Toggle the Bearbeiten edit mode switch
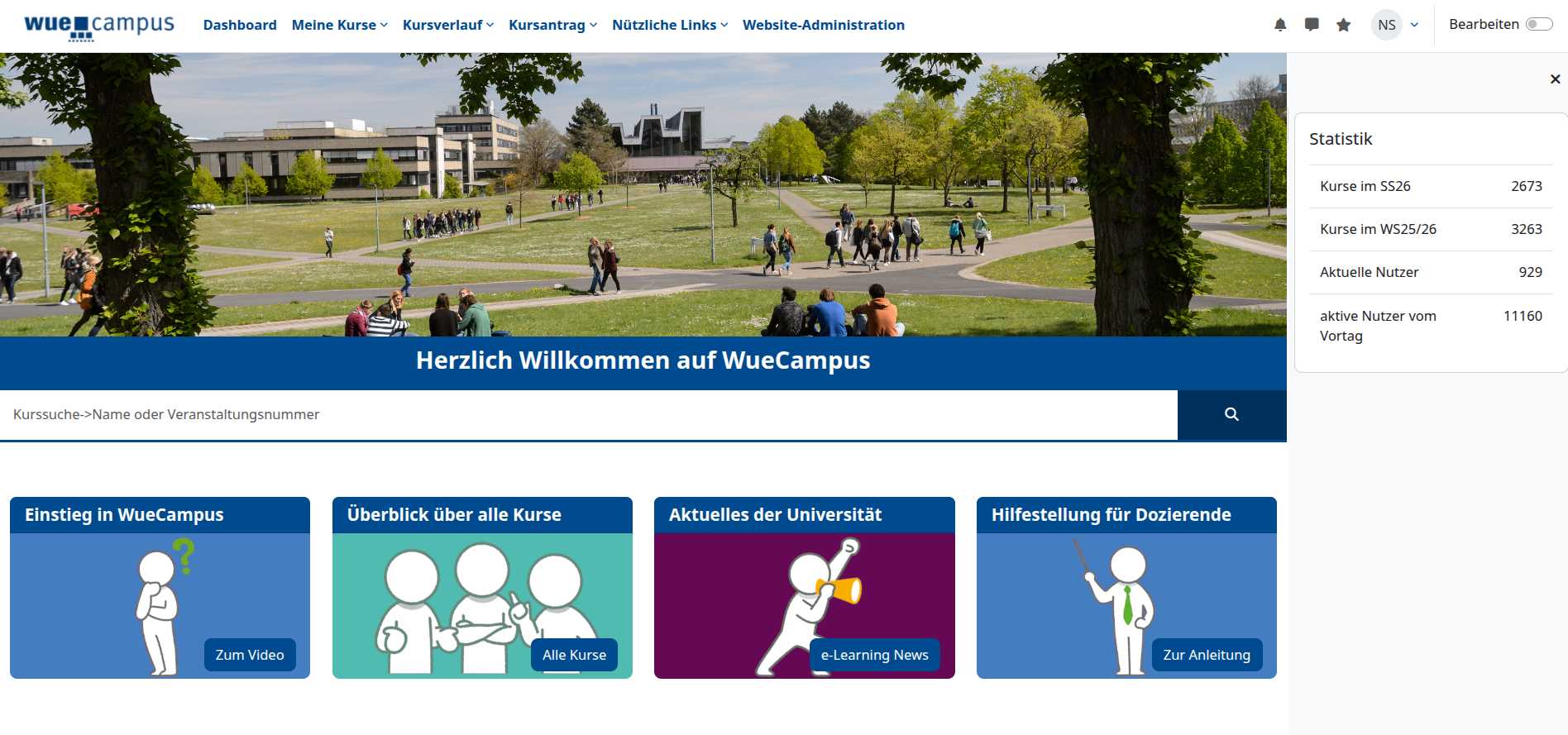1568x735 pixels. click(x=1539, y=24)
